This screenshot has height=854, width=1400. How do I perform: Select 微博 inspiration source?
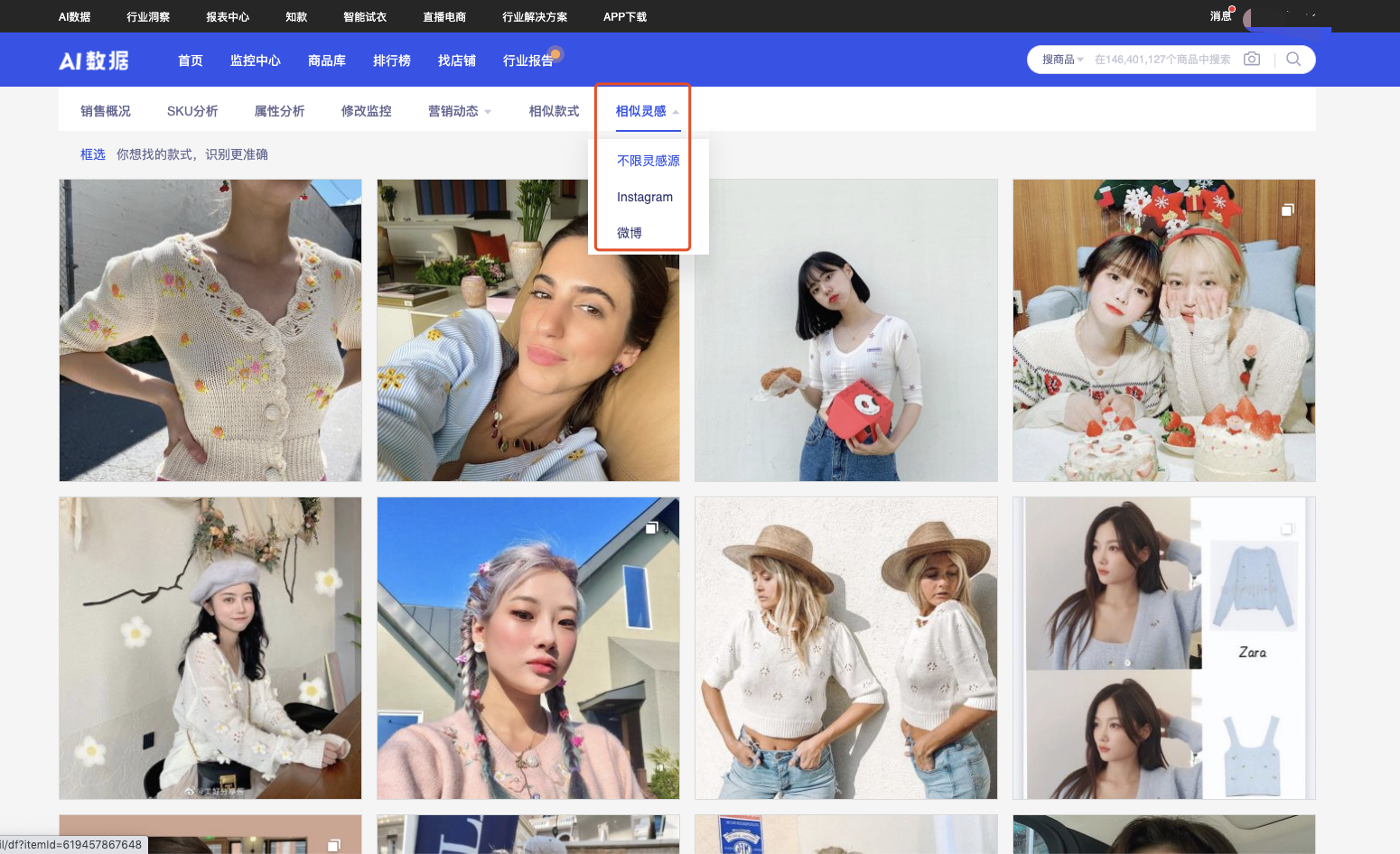tap(630, 233)
